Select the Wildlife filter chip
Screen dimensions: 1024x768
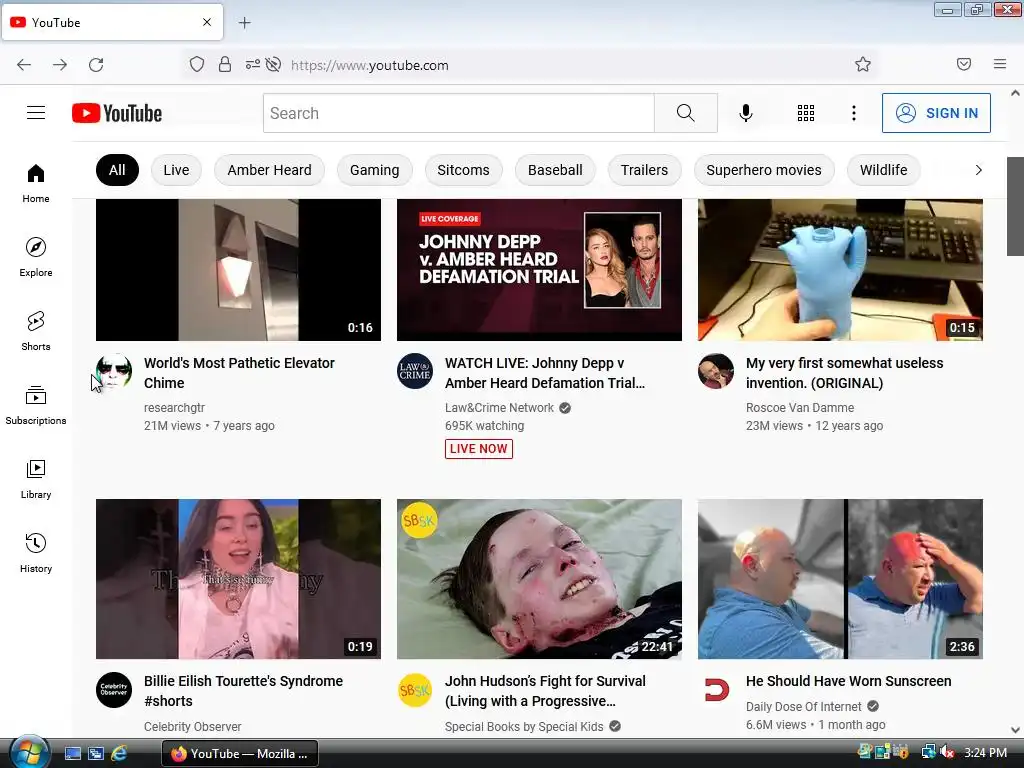pos(884,170)
